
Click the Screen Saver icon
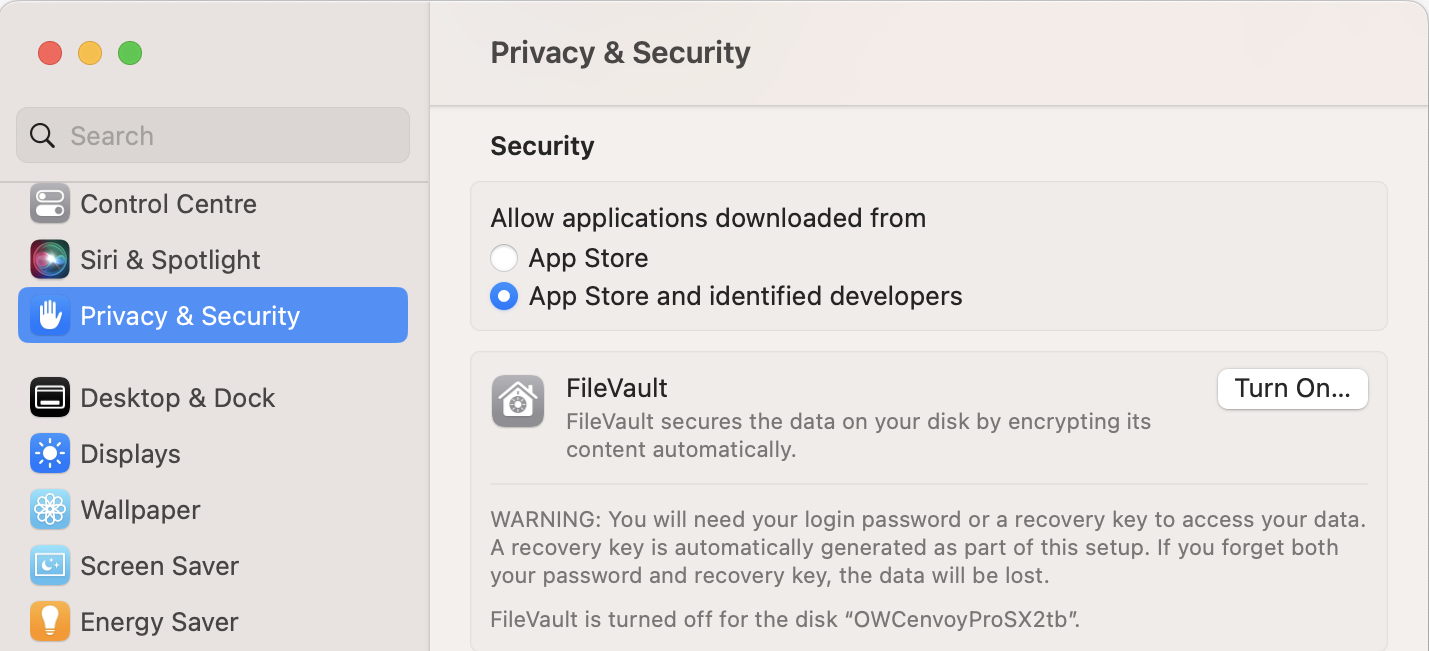point(50,566)
